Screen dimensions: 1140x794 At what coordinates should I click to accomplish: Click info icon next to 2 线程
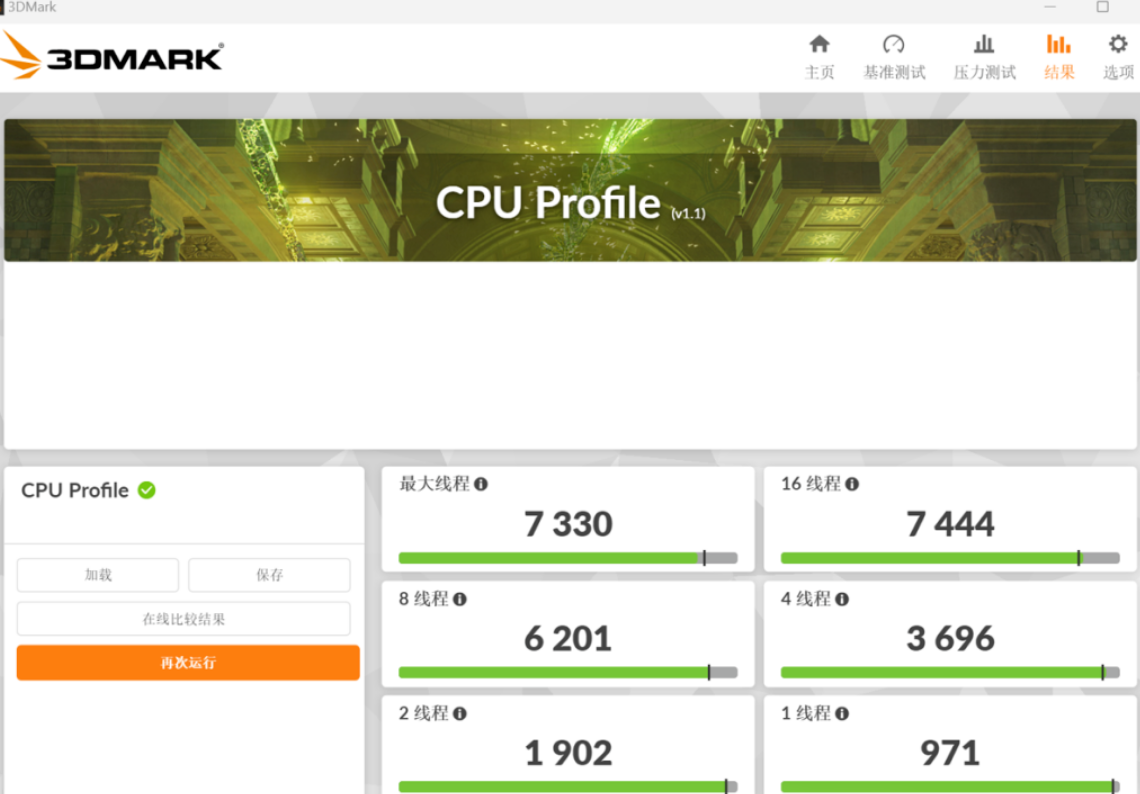click(x=460, y=714)
